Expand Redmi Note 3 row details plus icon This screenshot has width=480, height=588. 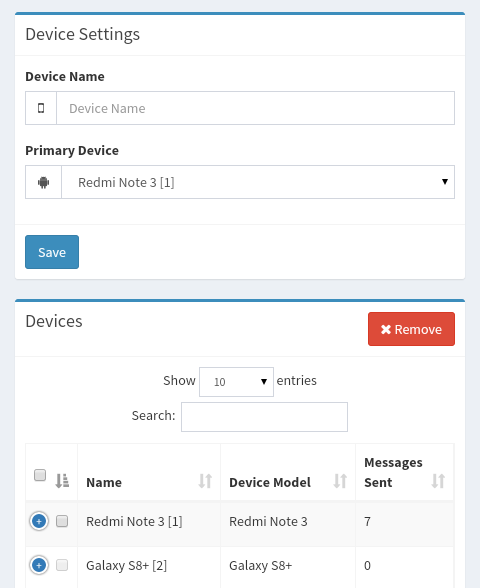tap(39, 521)
